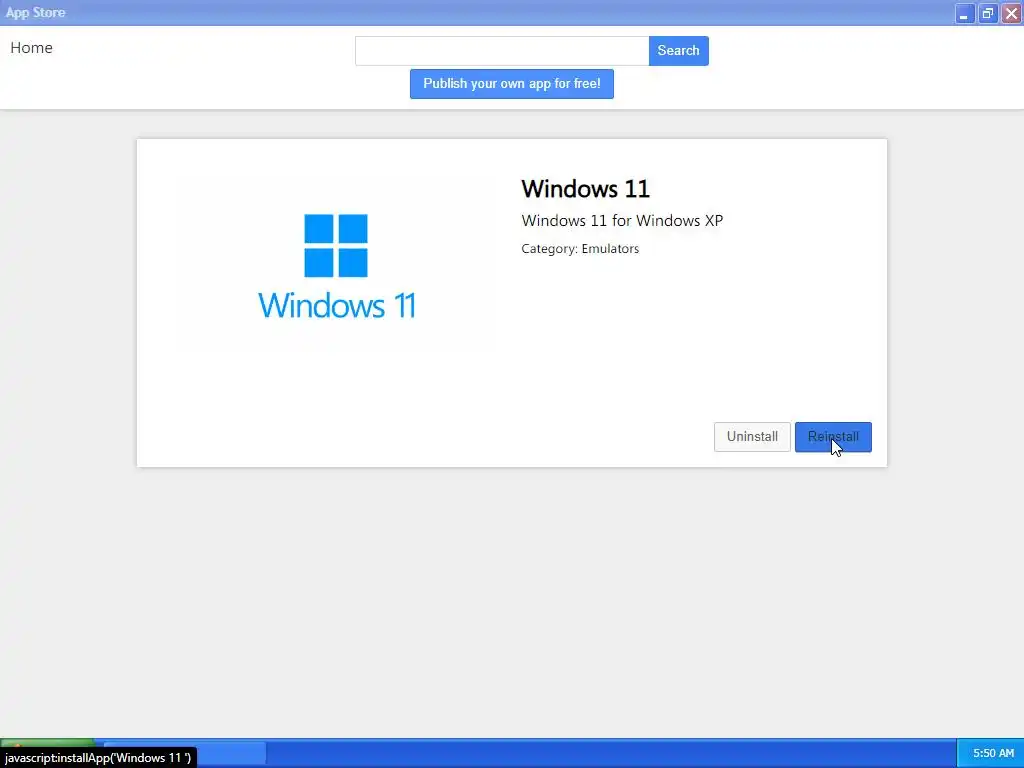The height and width of the screenshot is (768, 1024).
Task: Go to the Home page link
Action: pyautogui.click(x=31, y=48)
